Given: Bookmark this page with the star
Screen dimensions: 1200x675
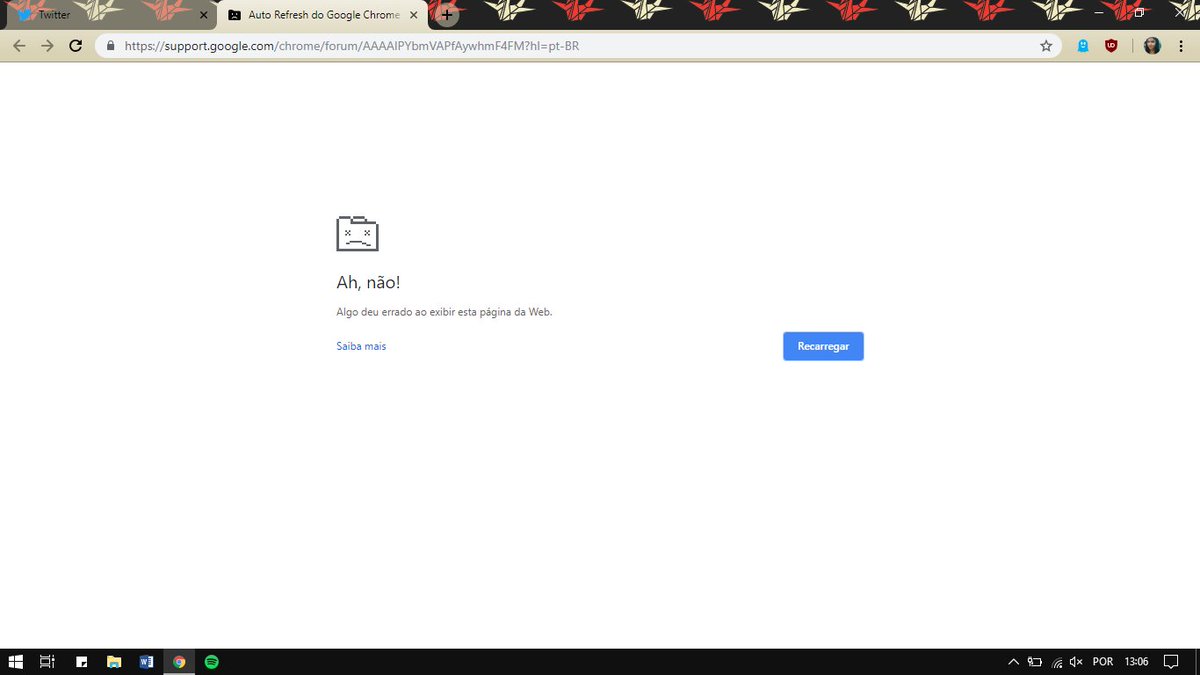Looking at the screenshot, I should (1046, 46).
